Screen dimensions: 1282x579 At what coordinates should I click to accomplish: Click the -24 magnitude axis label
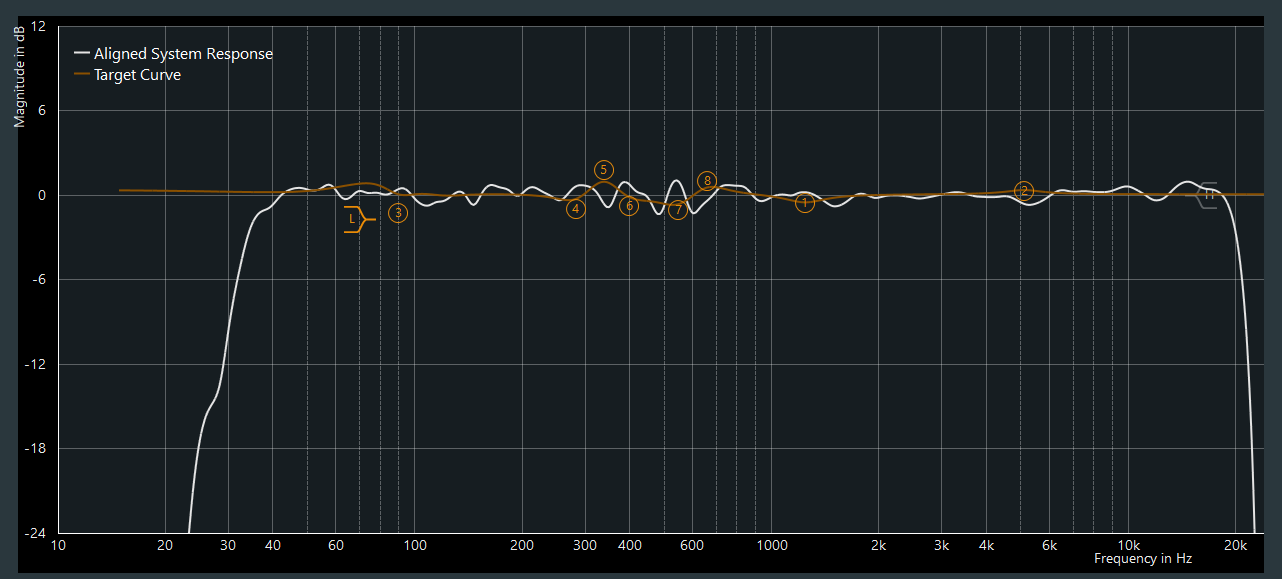(x=35, y=533)
